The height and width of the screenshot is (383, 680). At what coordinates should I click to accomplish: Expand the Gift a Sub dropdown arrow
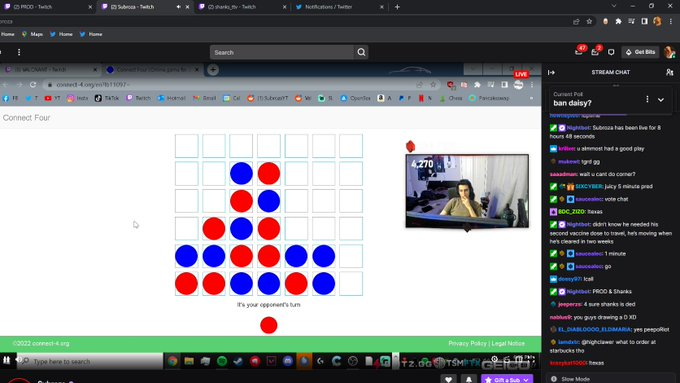click(x=526, y=380)
